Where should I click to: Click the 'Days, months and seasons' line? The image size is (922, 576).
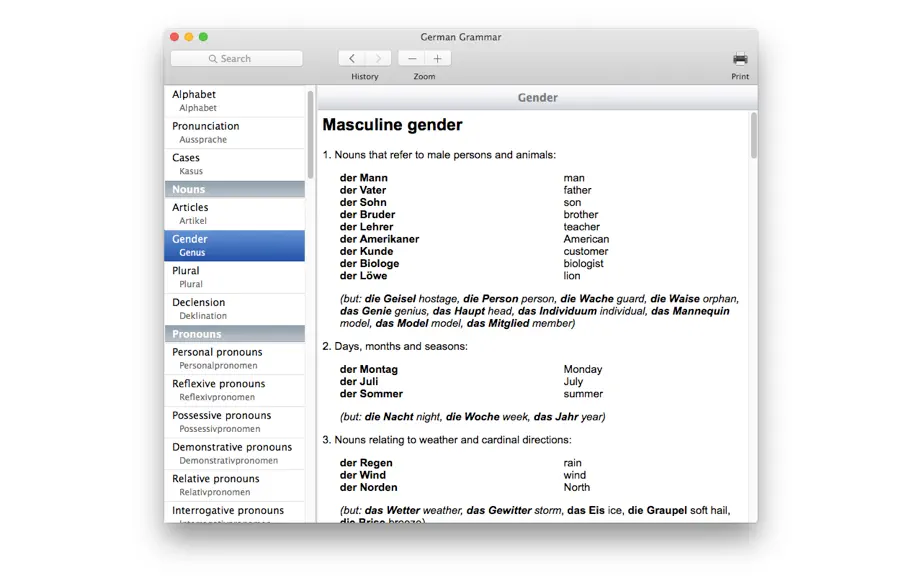click(395, 346)
